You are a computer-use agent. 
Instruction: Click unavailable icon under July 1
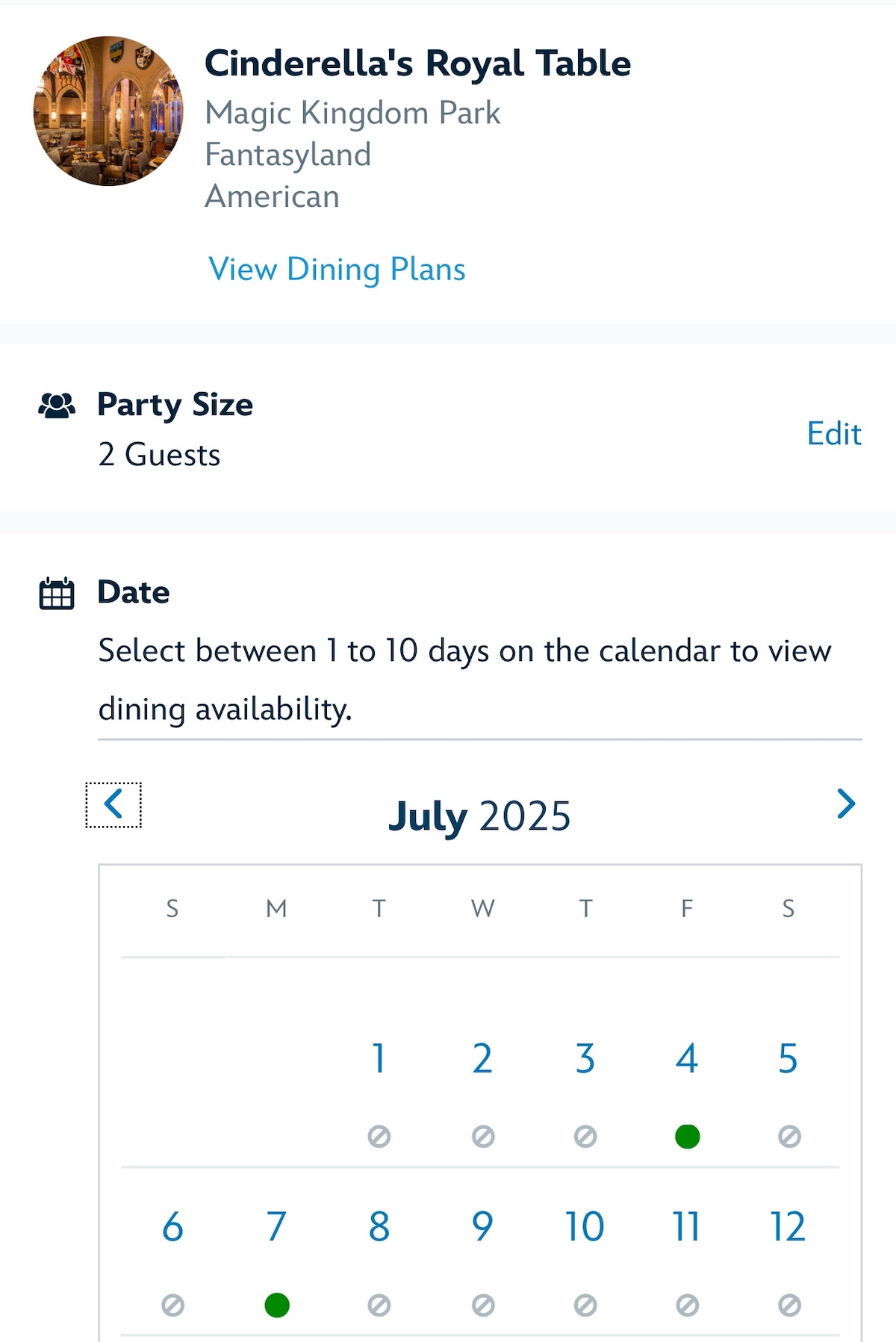(x=379, y=1137)
